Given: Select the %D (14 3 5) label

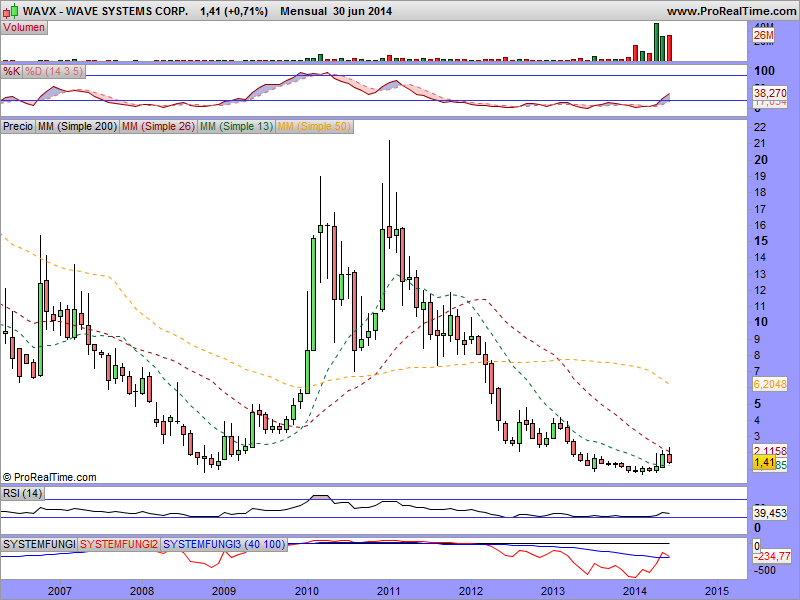Looking at the screenshot, I should tap(54, 71).
